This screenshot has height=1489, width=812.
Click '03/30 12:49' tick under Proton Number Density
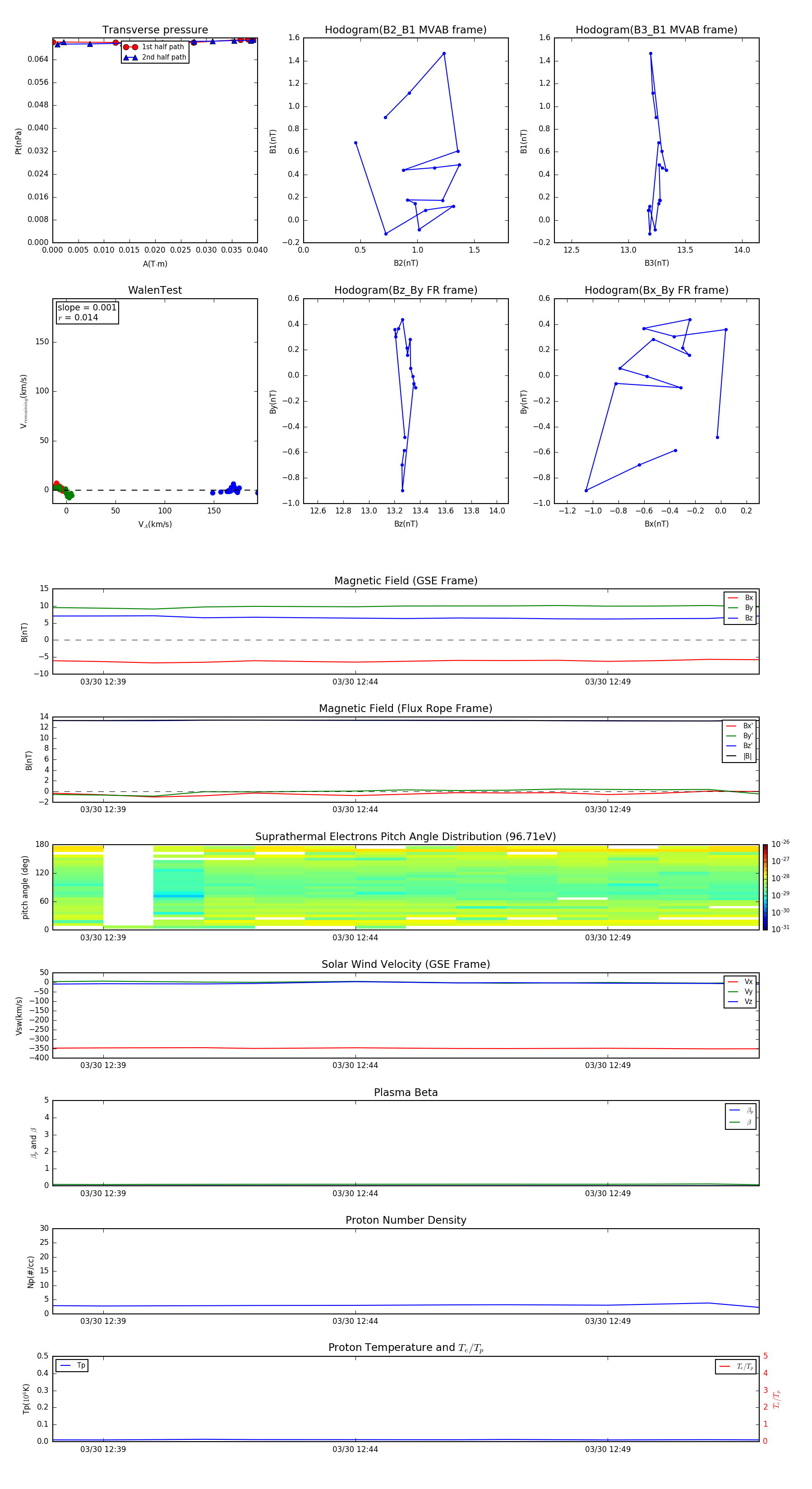point(607,1321)
